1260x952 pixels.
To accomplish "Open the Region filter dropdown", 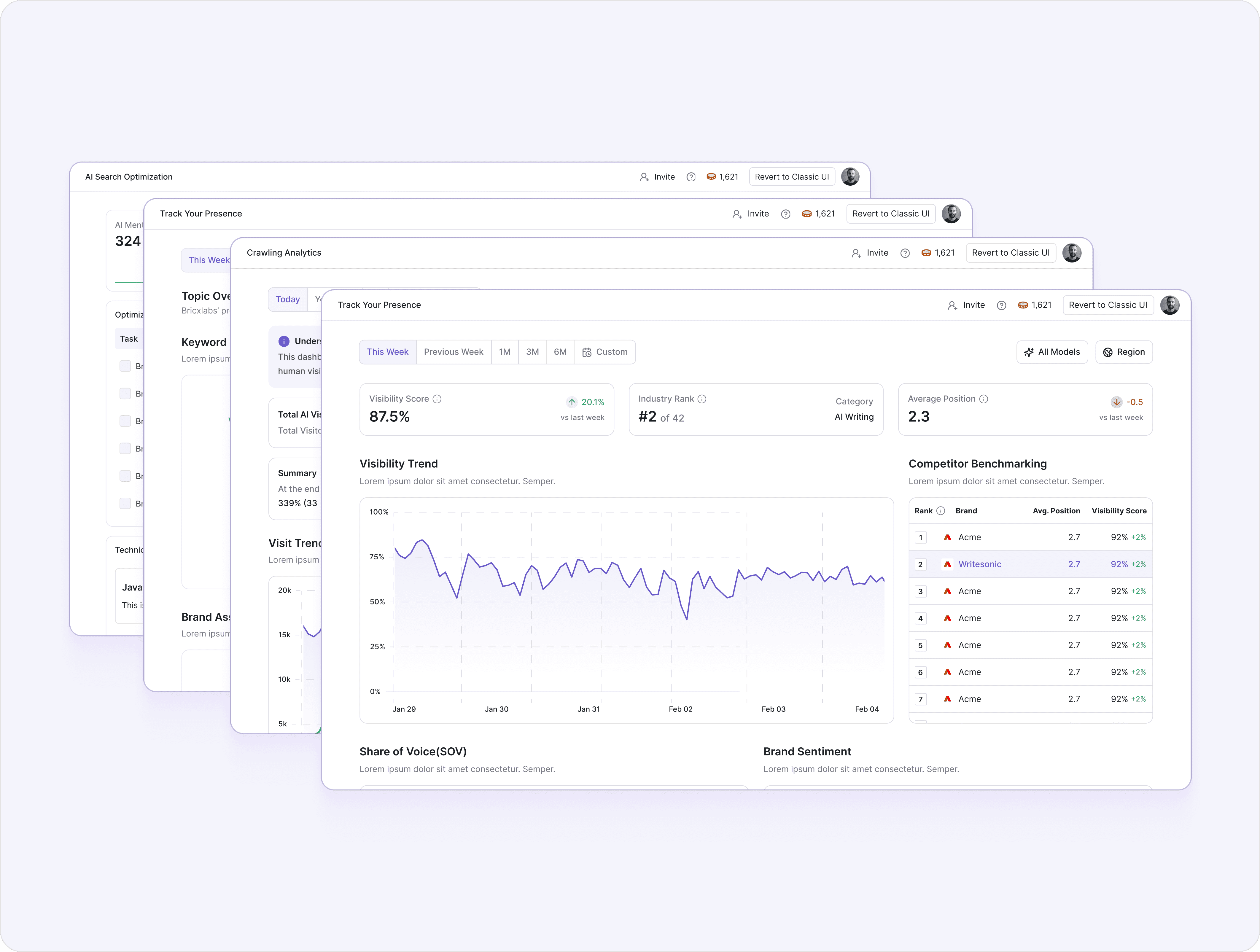I will pyautogui.click(x=1123, y=352).
